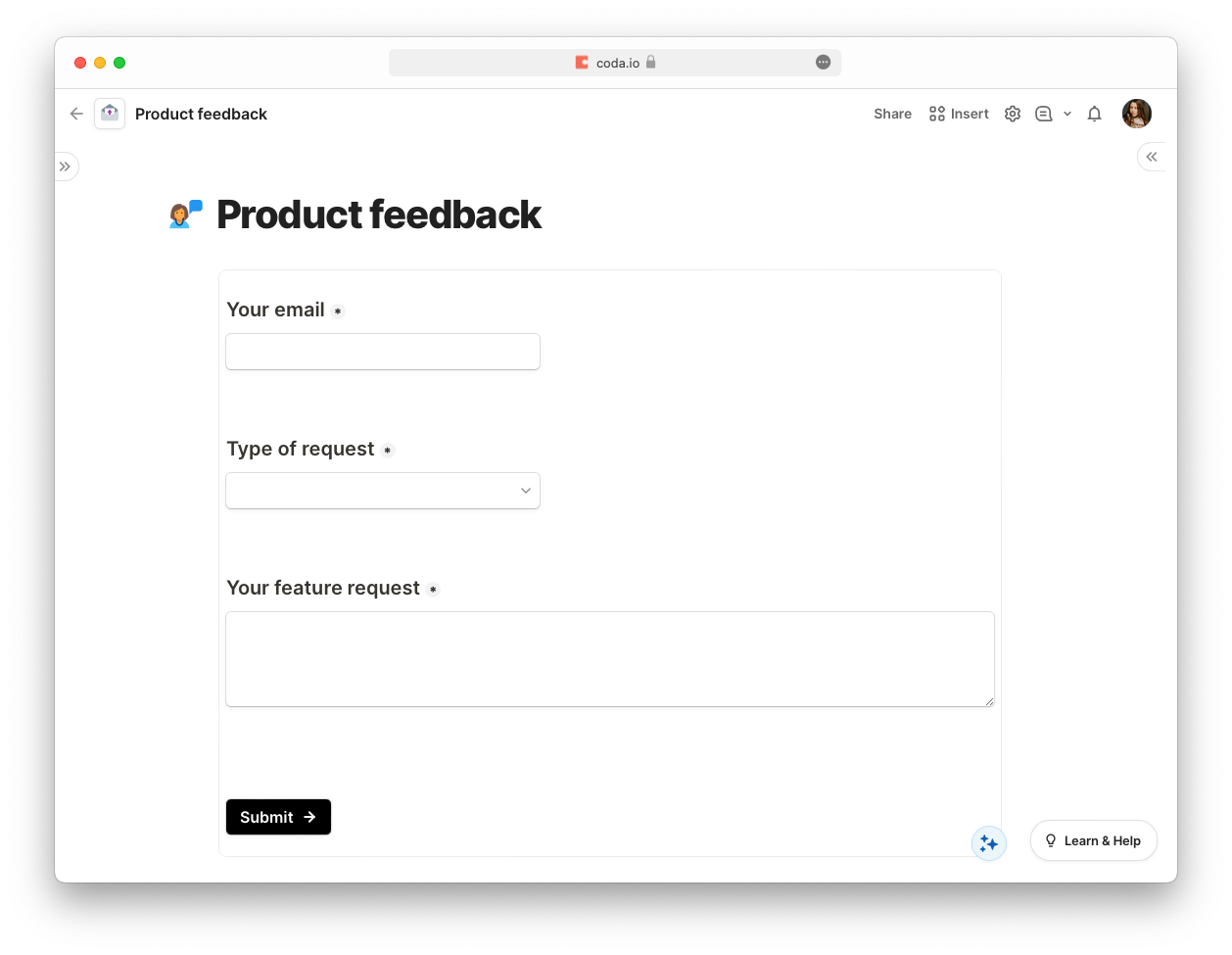Click the lock icon in address bar
Viewport: 1232px width, 955px height.
click(x=650, y=63)
